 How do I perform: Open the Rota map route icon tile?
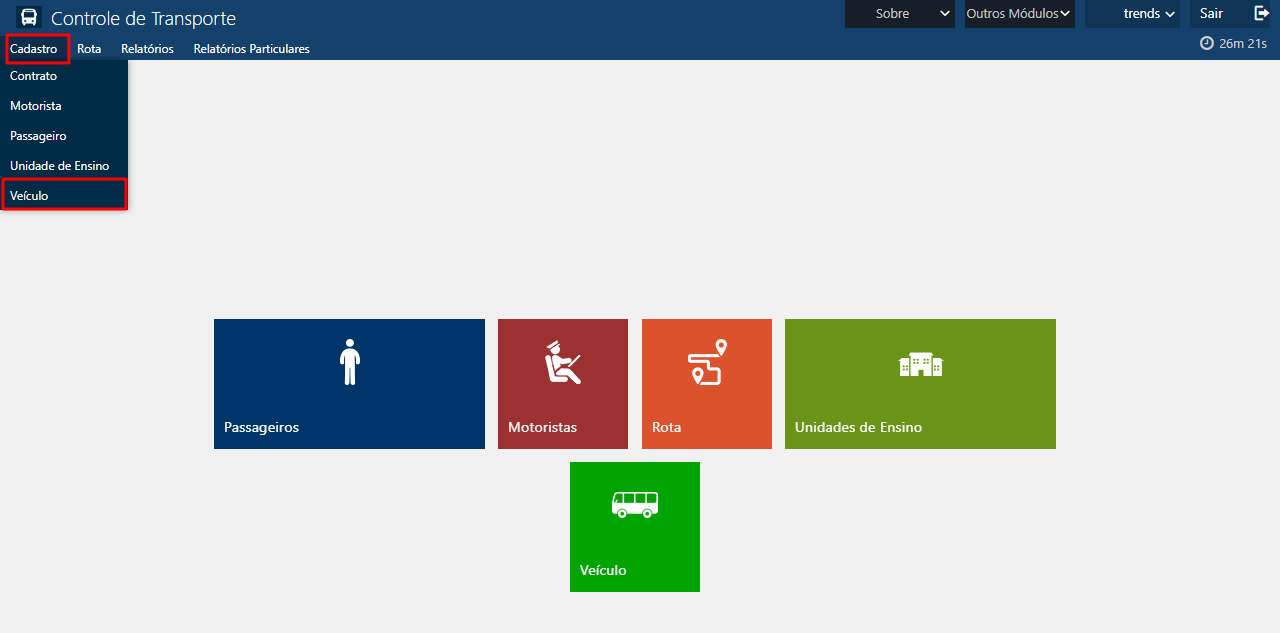coord(706,383)
